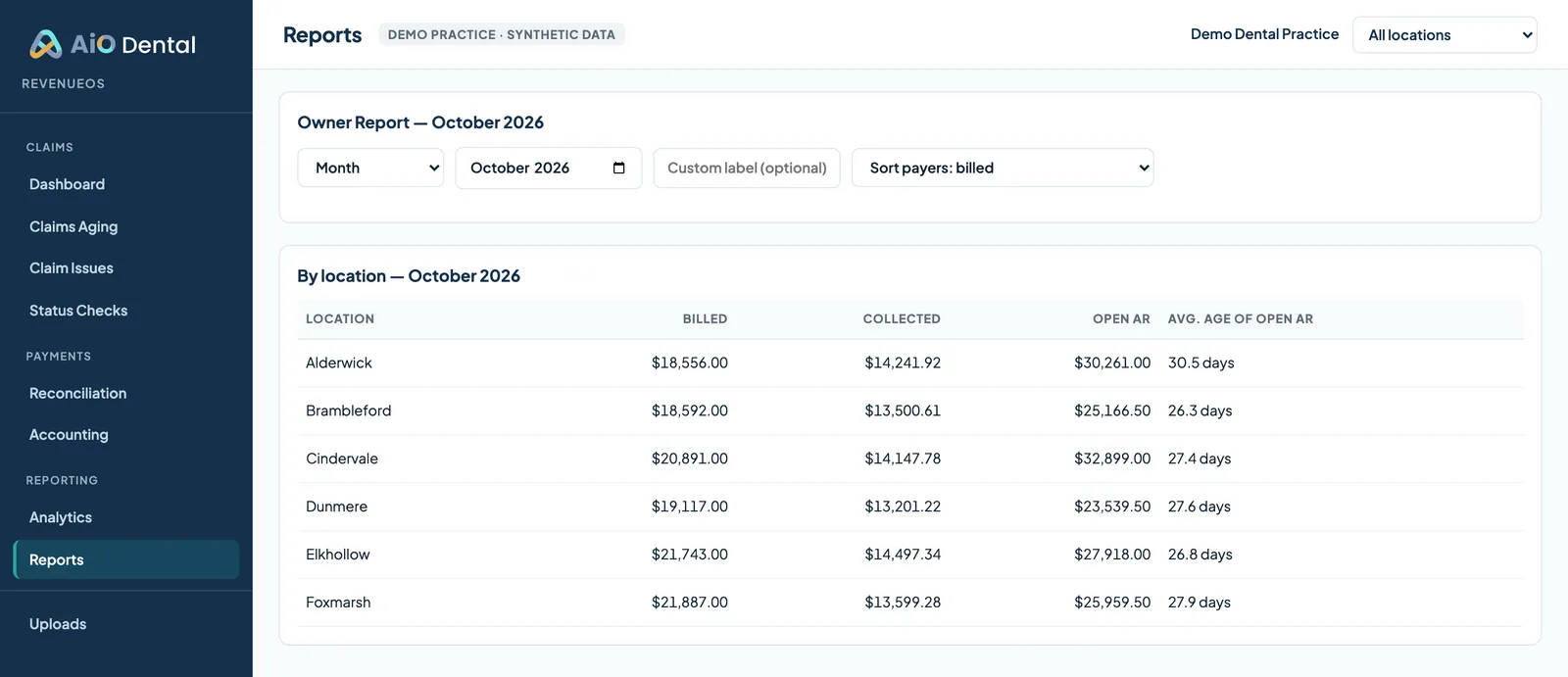Open the calendar picker icon in date field

click(x=618, y=168)
